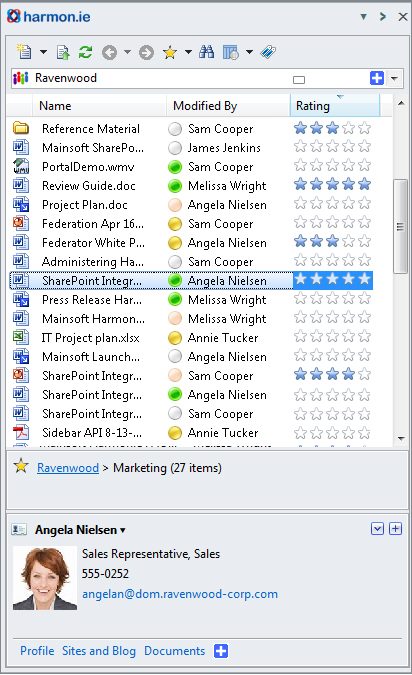This screenshot has height=675, width=412.
Task: Click Melissa Wright's green presence on Review Guide.doc
Action: [x=175, y=186]
